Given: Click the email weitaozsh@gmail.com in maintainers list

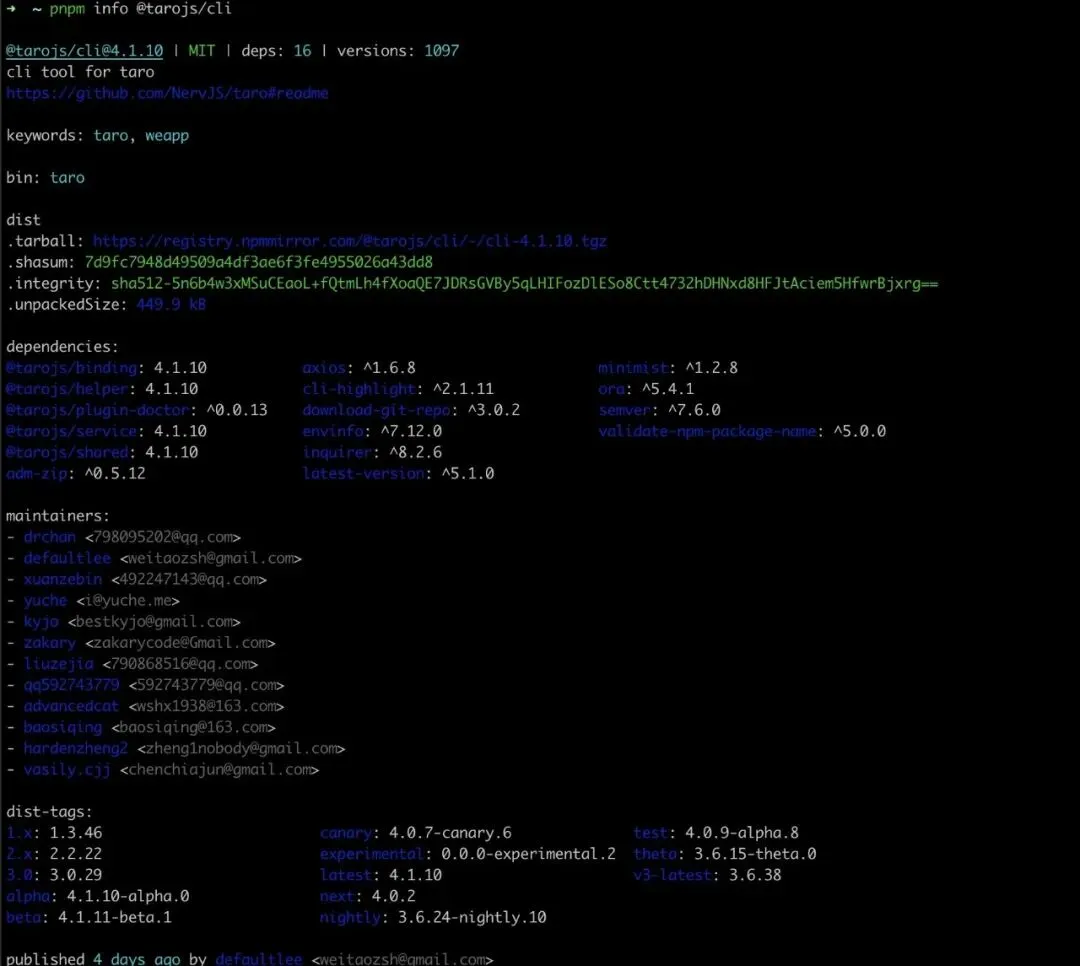Looking at the screenshot, I should (x=210, y=559).
